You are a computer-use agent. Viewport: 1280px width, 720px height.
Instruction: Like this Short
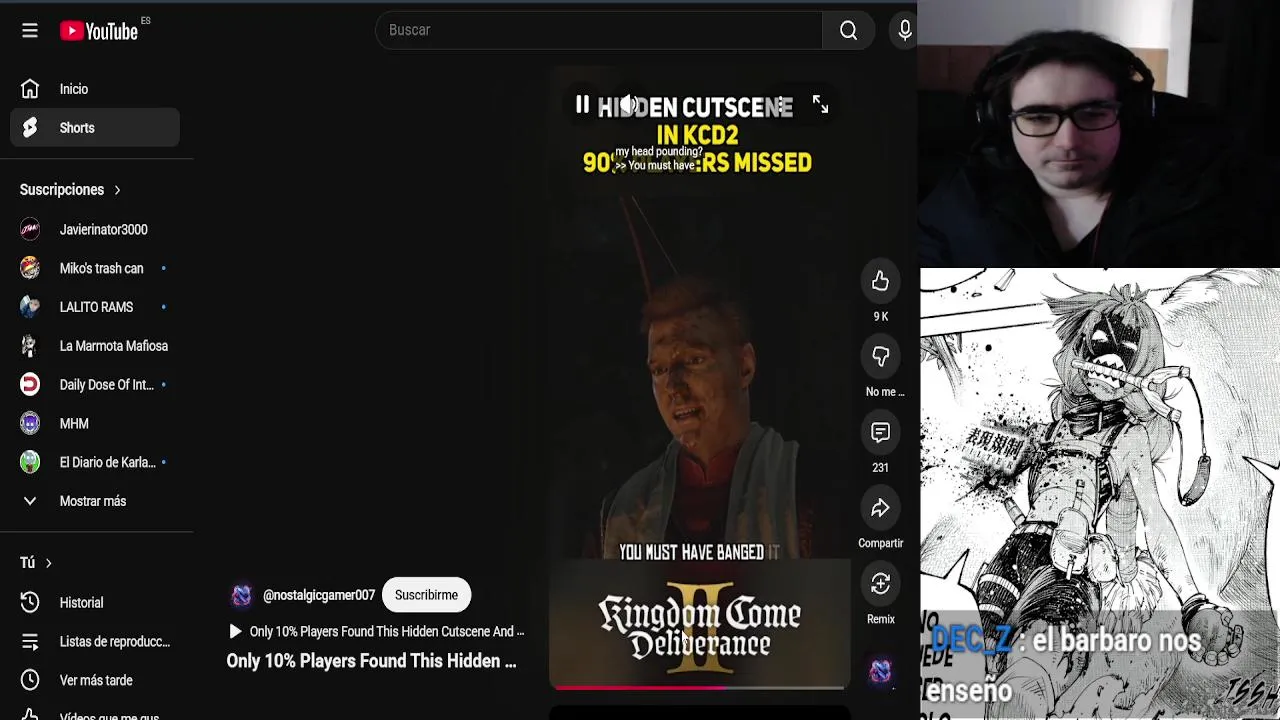tap(880, 281)
